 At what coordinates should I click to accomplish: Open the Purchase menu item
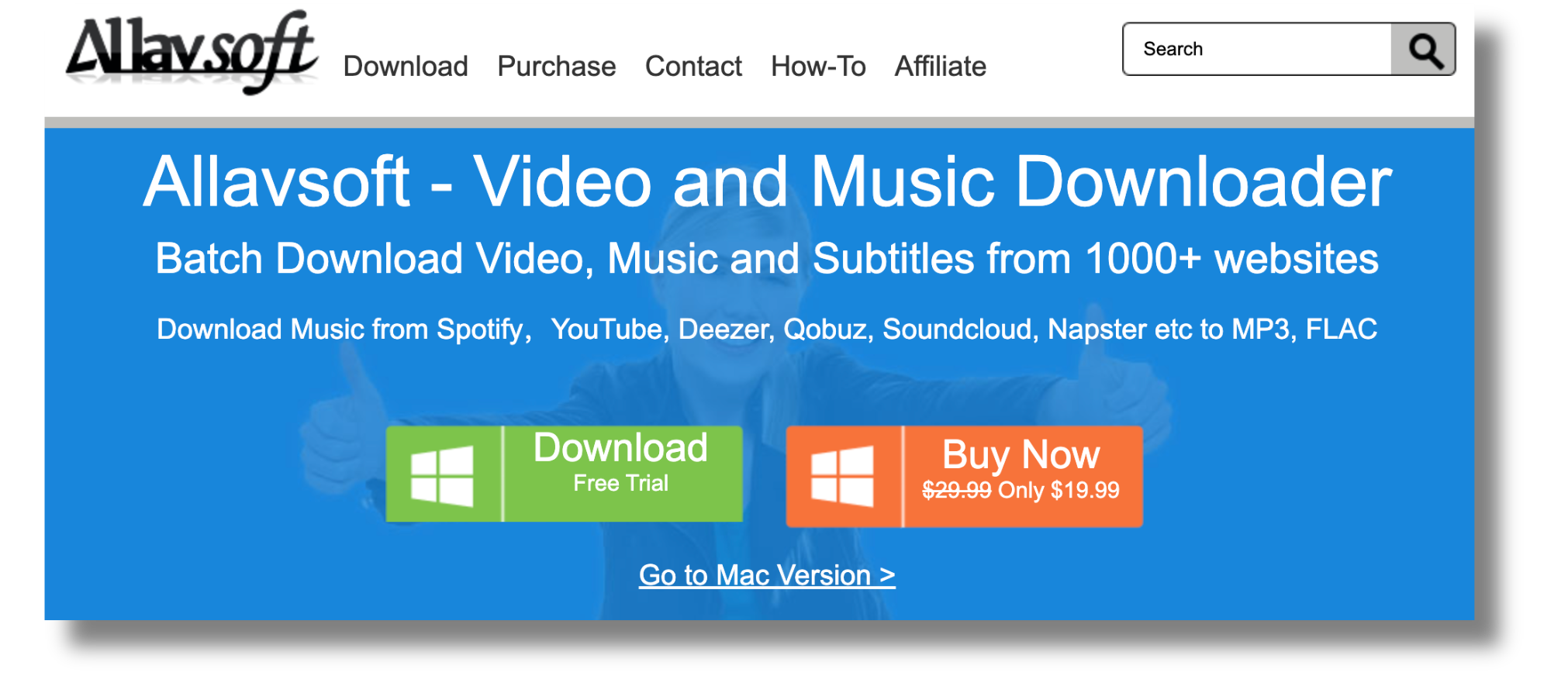pos(557,67)
